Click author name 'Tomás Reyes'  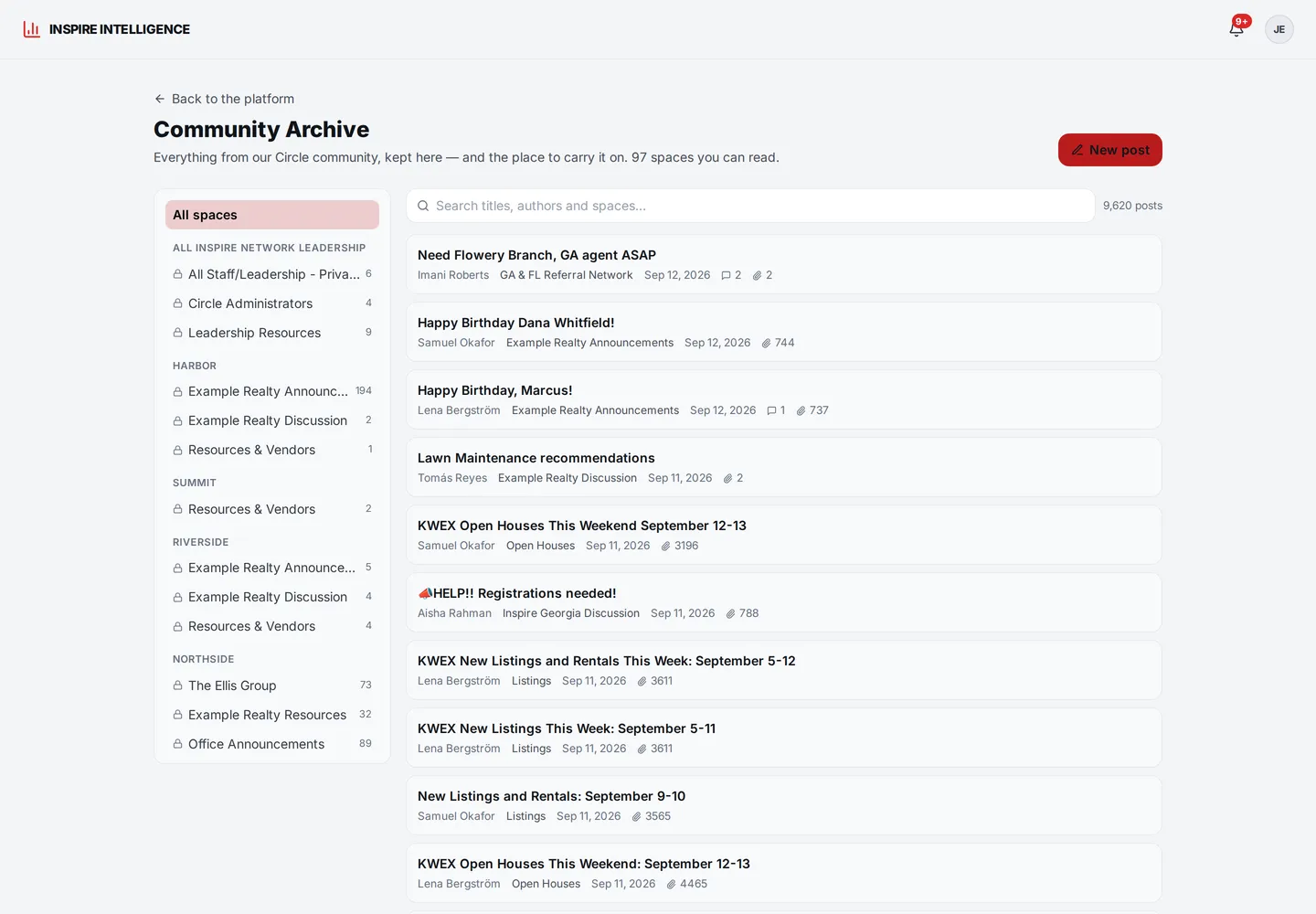coord(452,478)
